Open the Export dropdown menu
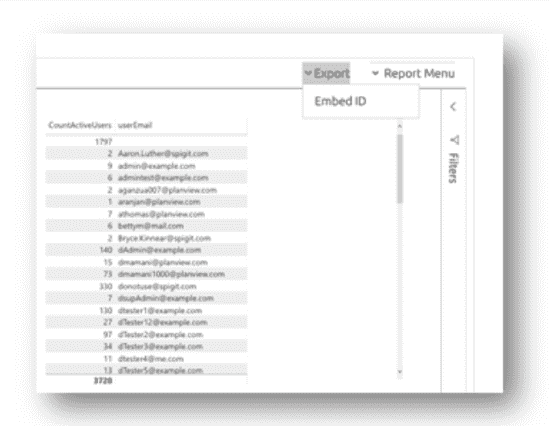The height and width of the screenshot is (426, 550). tap(326, 73)
